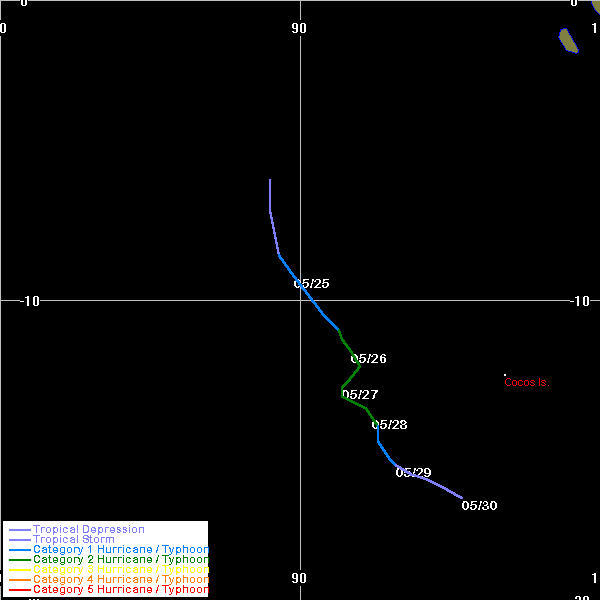
Task: Click the red Cocos Is. label
Action: point(526,383)
